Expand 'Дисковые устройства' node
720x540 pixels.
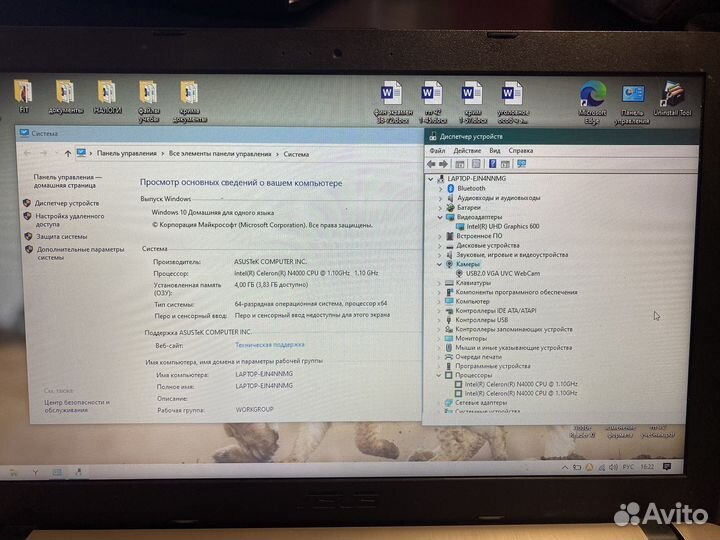tap(440, 246)
